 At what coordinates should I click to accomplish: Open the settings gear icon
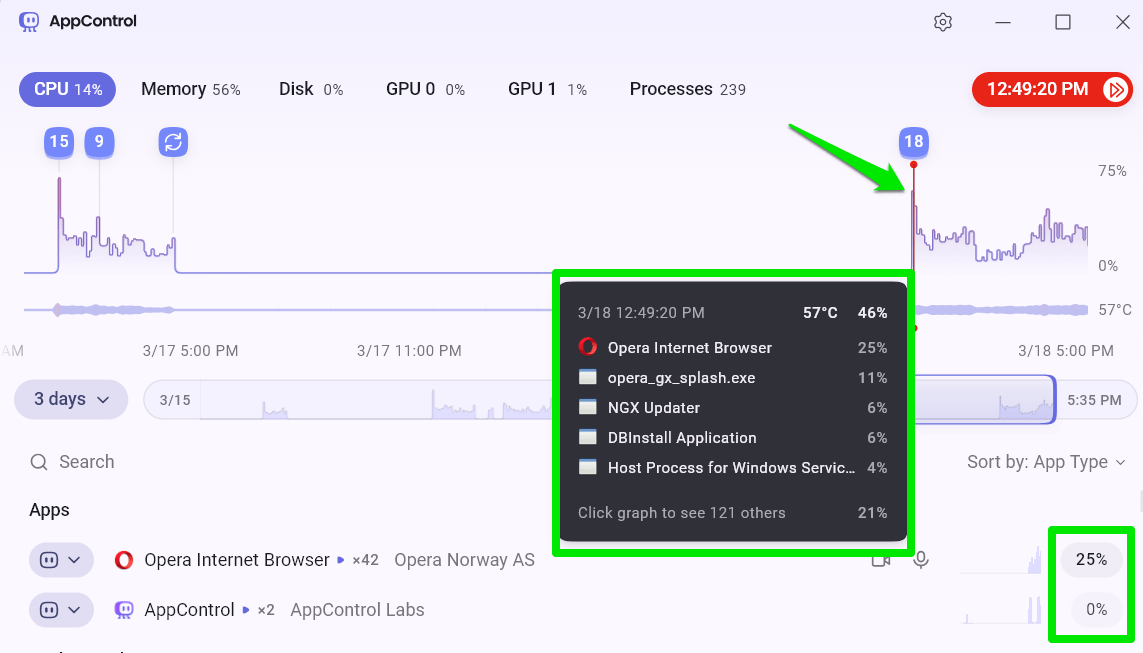(x=942, y=22)
